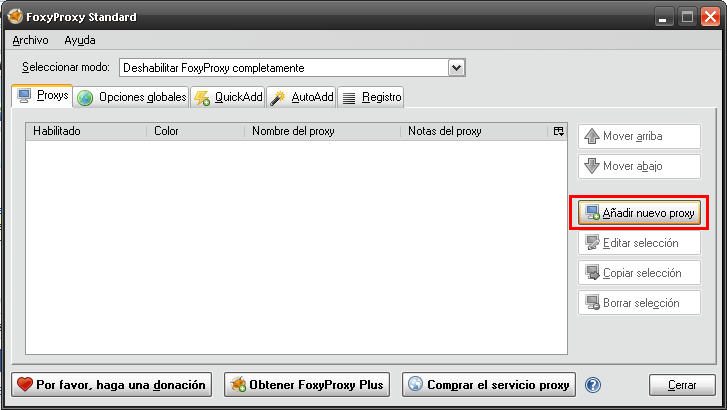Screen dimensions: 727x410
Task: Maximize the FoxyProxy Standard window
Action: pos(687,17)
